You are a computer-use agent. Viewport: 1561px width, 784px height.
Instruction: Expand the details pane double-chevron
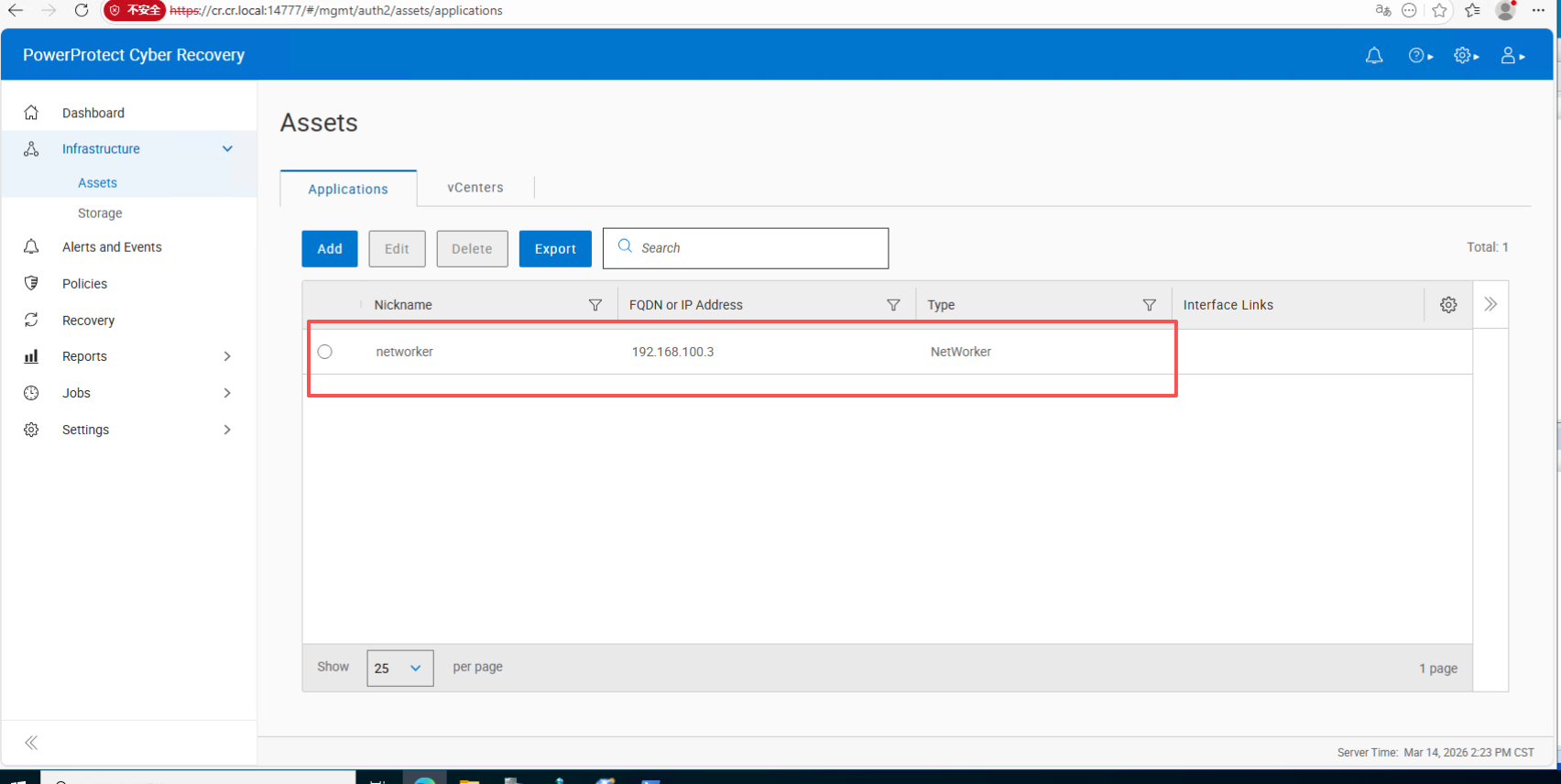pos(1490,304)
